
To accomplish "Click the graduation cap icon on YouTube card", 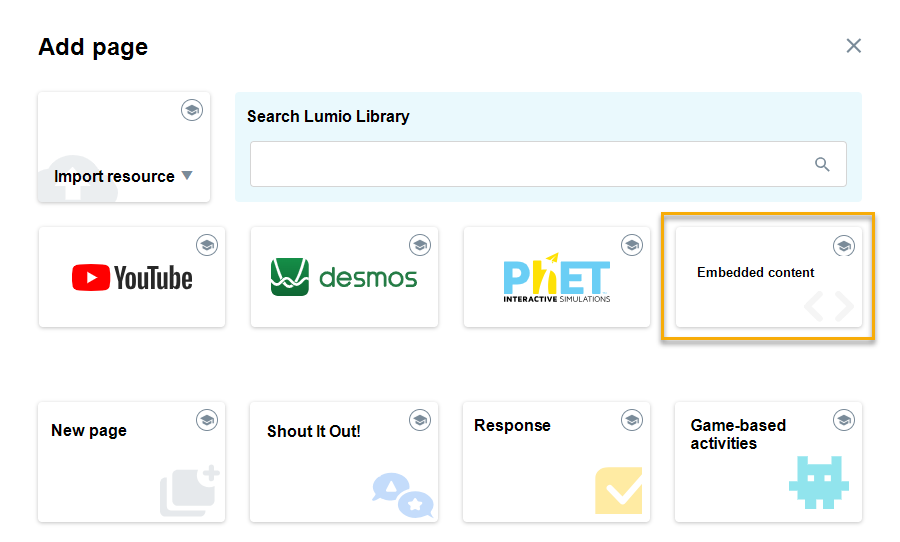I will 207,245.
